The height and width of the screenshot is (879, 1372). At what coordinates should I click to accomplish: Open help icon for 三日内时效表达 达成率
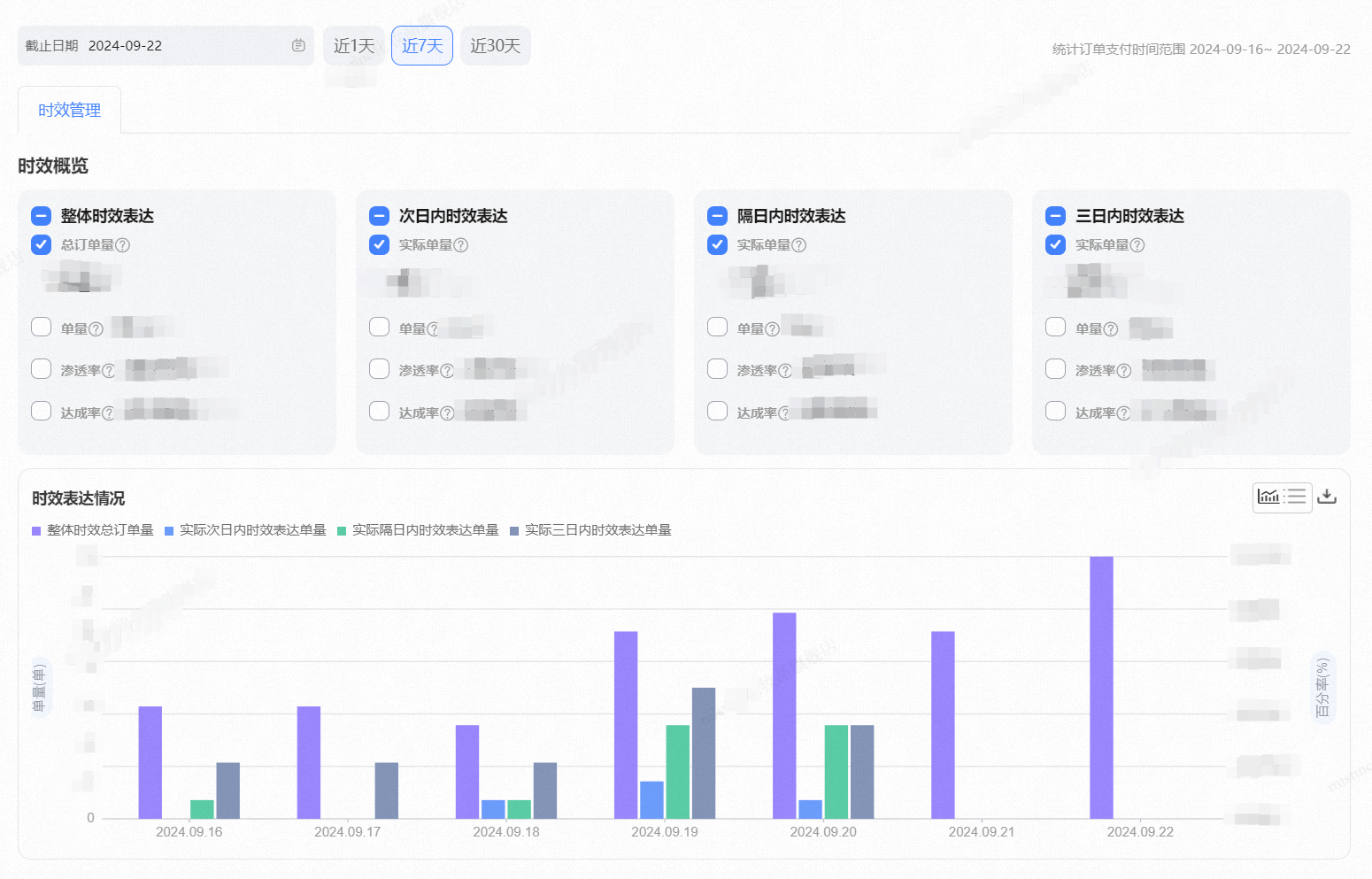(1124, 413)
